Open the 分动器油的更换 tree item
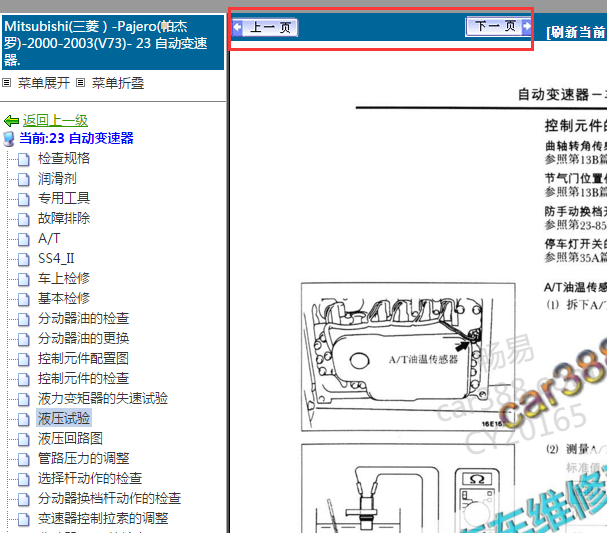The height and width of the screenshot is (533, 607). tap(83, 339)
